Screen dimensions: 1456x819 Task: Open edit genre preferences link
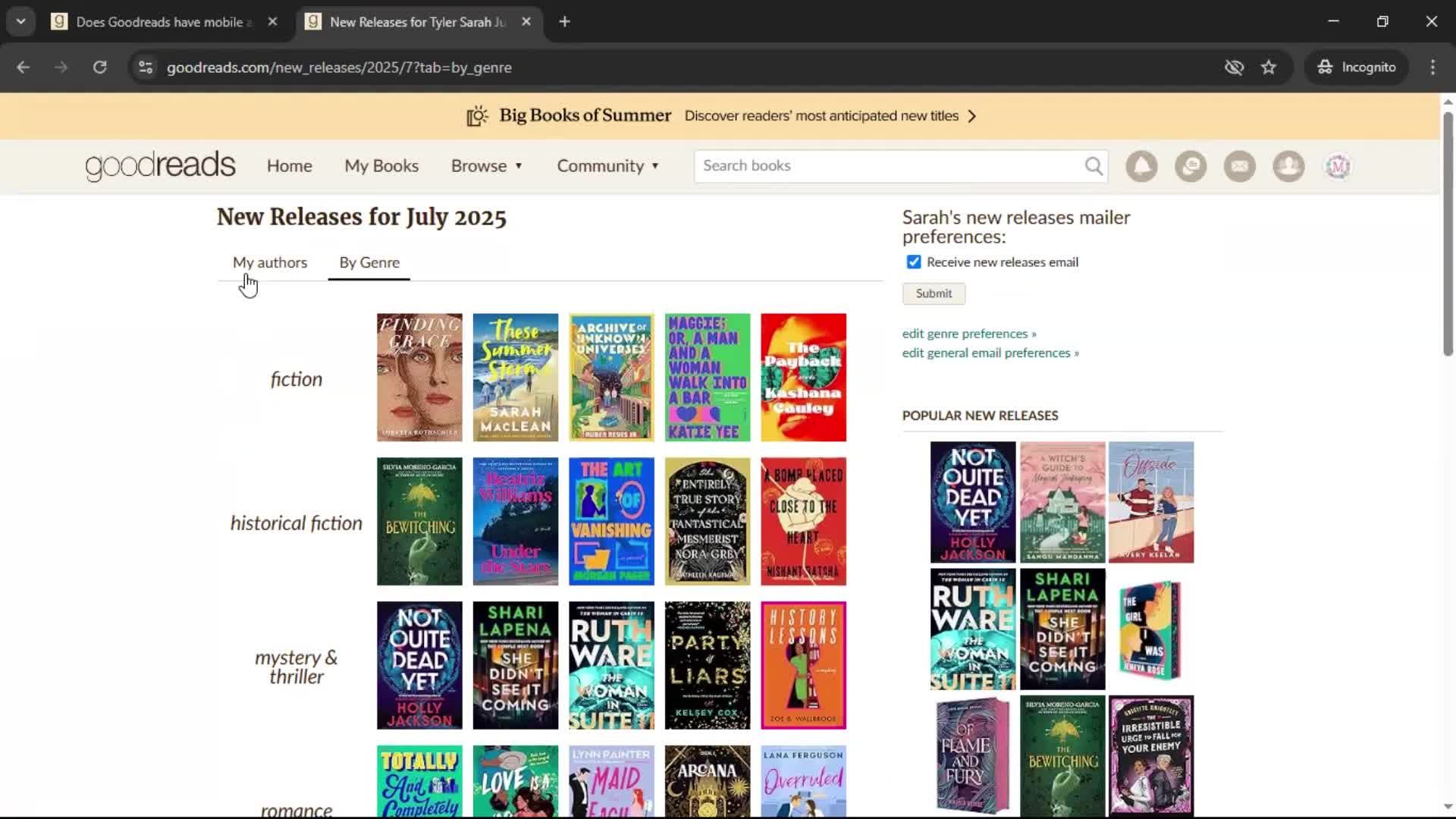[969, 334]
